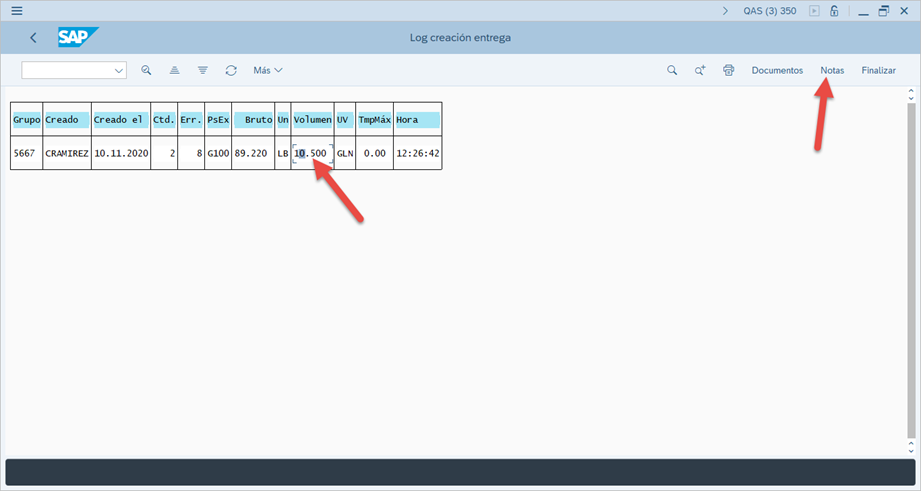Open the command field dropdown arrow
Viewport: 921px width, 491px height.
(x=119, y=70)
